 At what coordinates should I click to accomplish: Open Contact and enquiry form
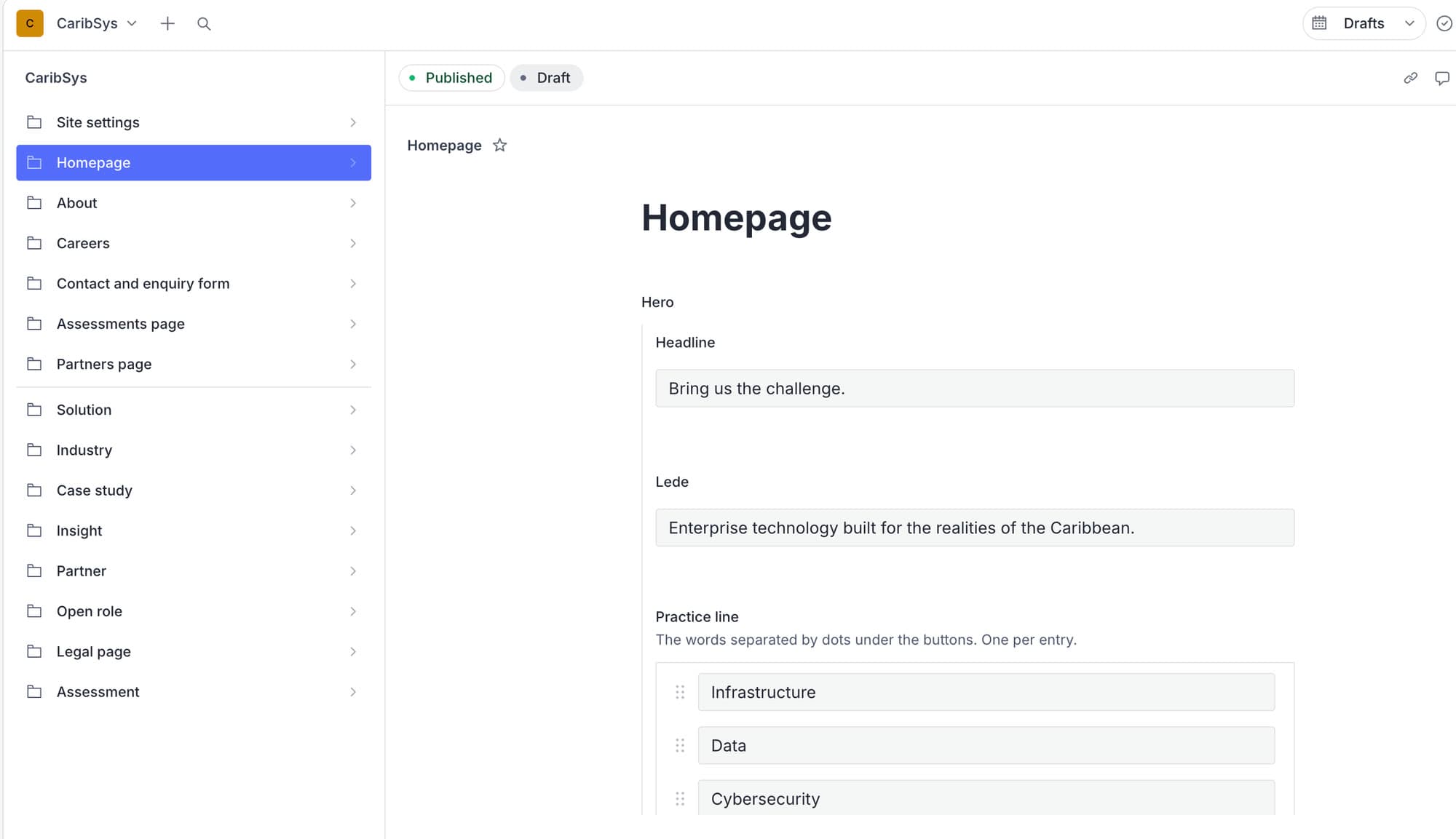[x=194, y=284]
